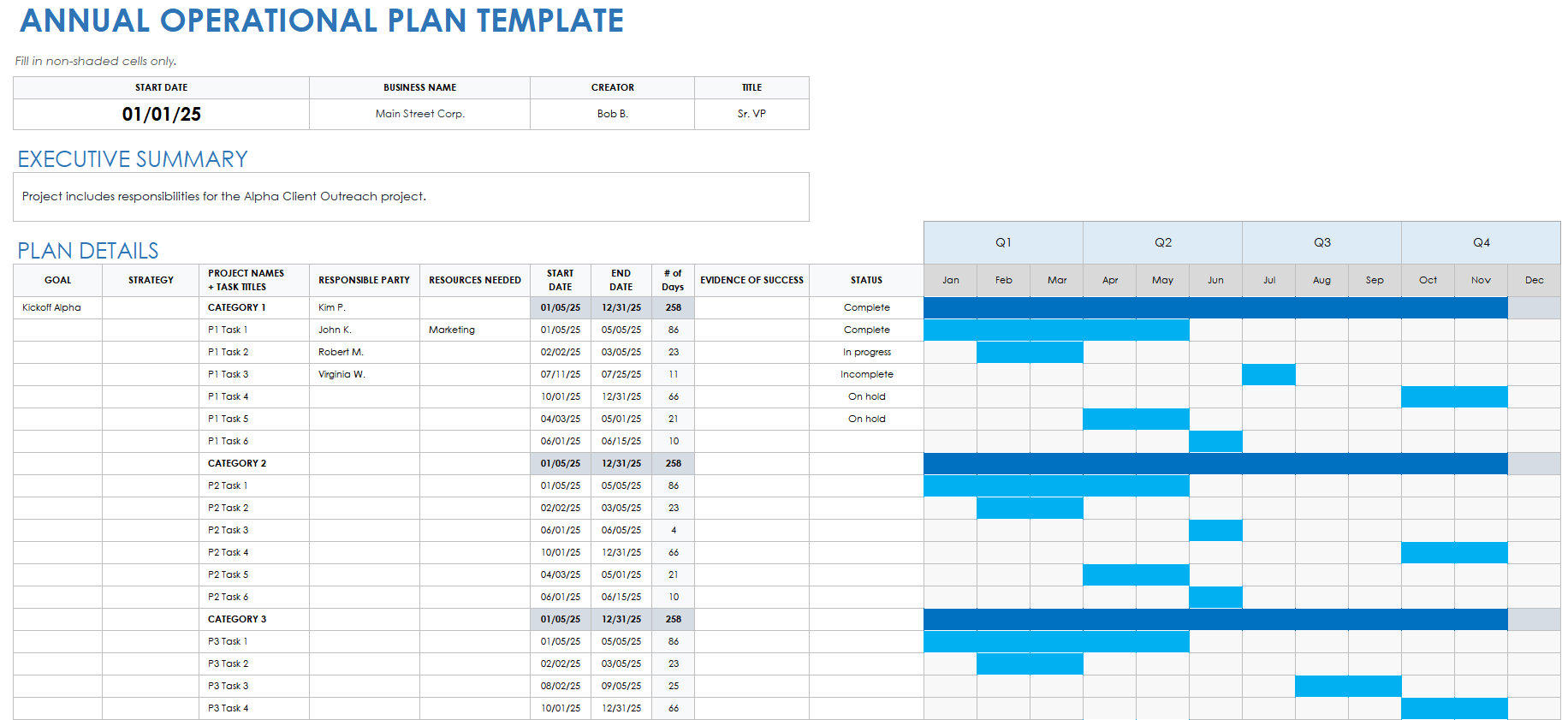This screenshot has height=720, width=1568.
Task: Select the CATEGORY 2 row label
Action: point(253,463)
